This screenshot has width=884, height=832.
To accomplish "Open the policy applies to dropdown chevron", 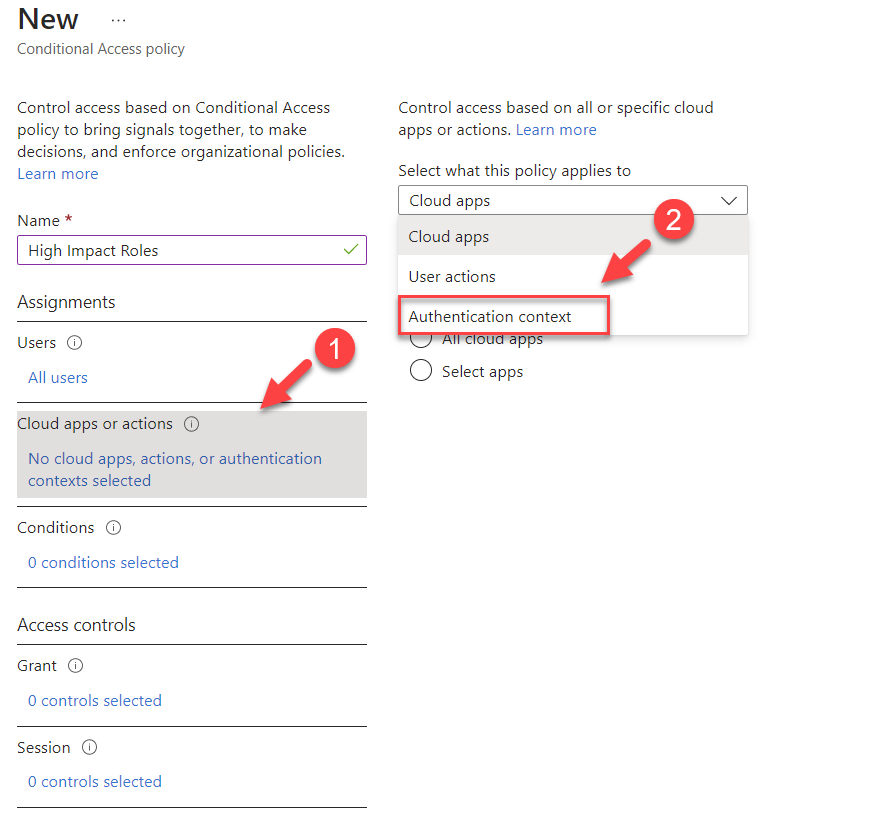I will [x=731, y=200].
